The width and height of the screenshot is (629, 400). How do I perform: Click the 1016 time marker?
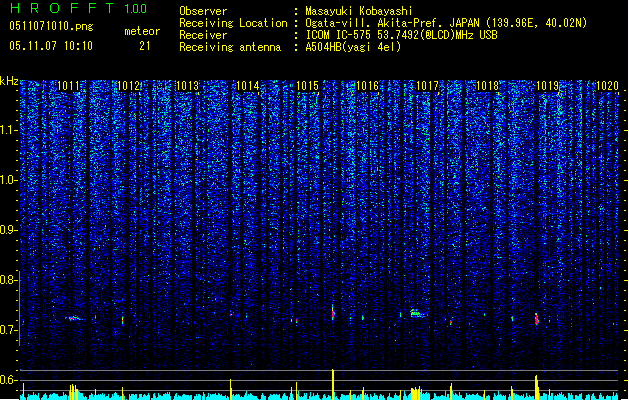point(367,86)
